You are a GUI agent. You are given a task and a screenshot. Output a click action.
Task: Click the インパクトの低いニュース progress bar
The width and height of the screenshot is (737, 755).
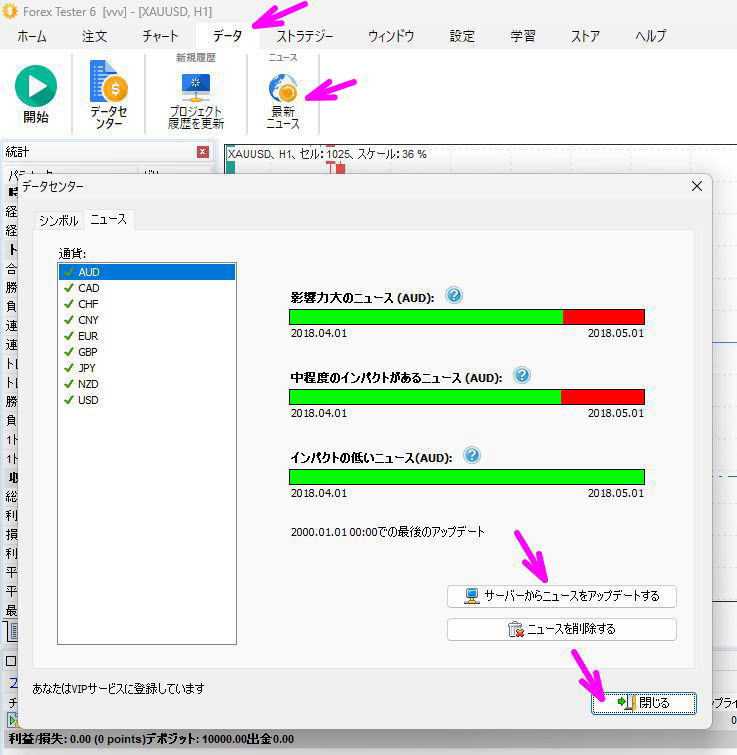[x=467, y=477]
